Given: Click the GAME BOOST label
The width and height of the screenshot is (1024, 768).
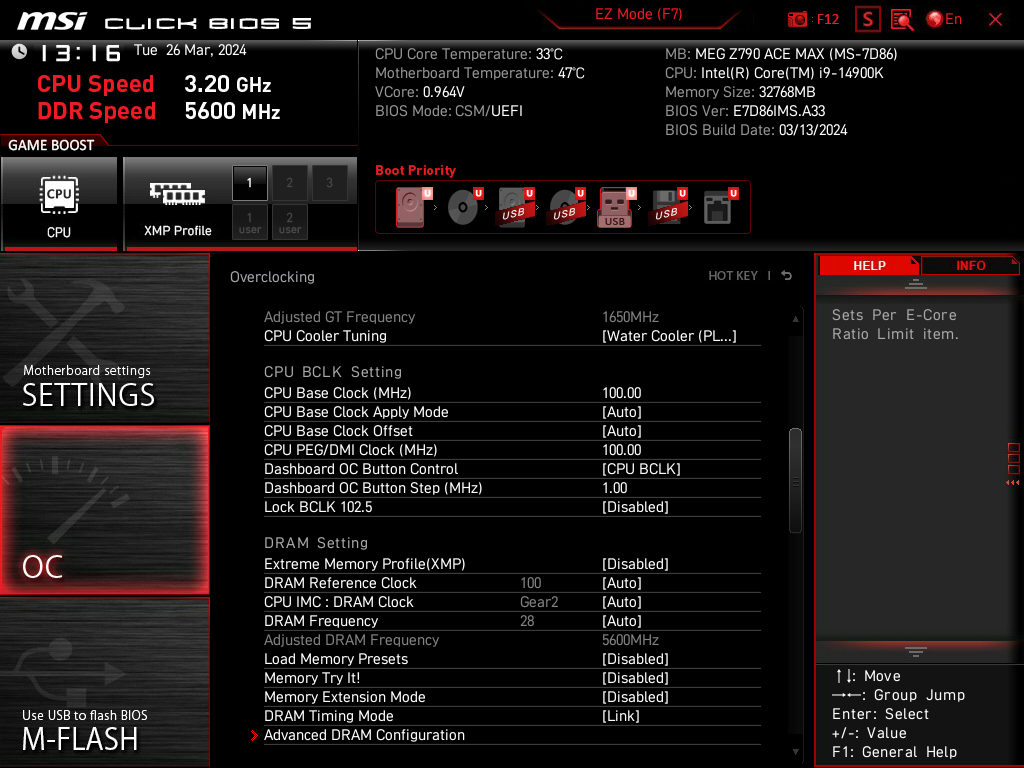Looking at the screenshot, I should click(51, 145).
